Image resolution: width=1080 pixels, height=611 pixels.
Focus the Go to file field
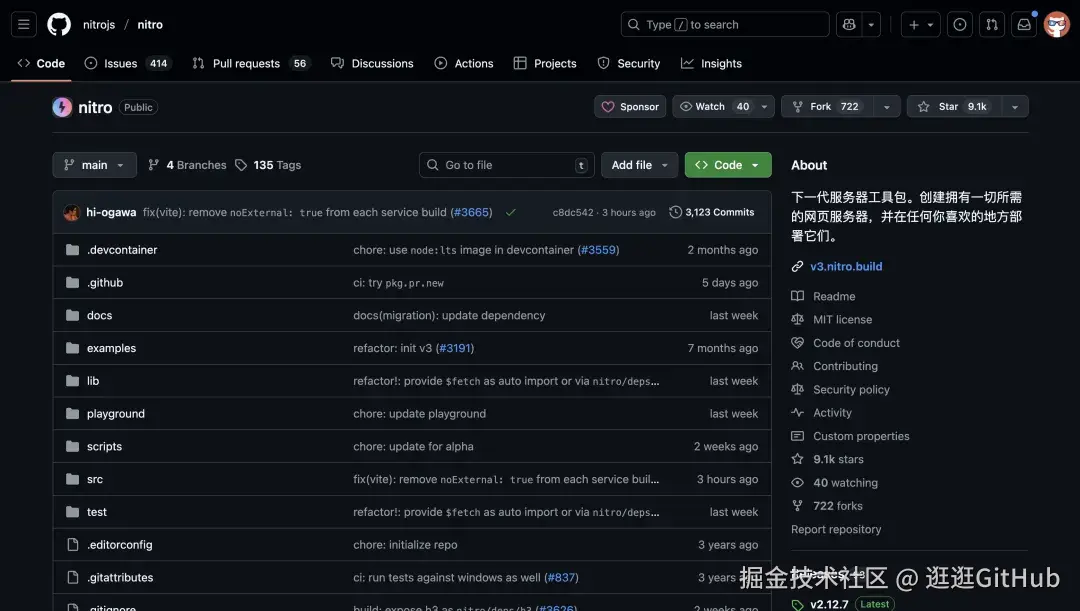[x=507, y=165]
